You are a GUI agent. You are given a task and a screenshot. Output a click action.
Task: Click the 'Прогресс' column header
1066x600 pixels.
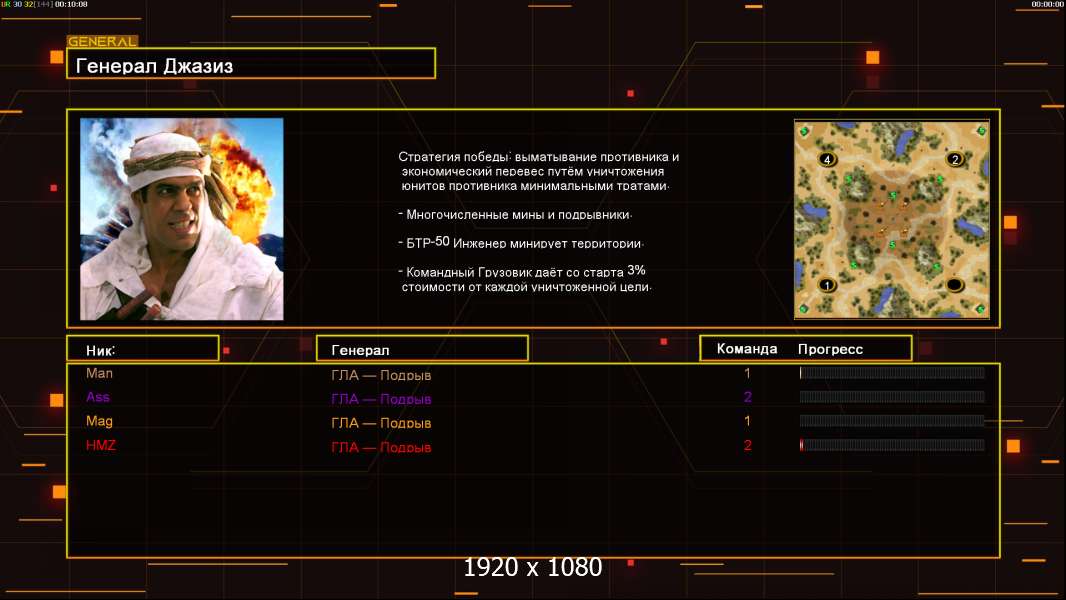pos(830,349)
